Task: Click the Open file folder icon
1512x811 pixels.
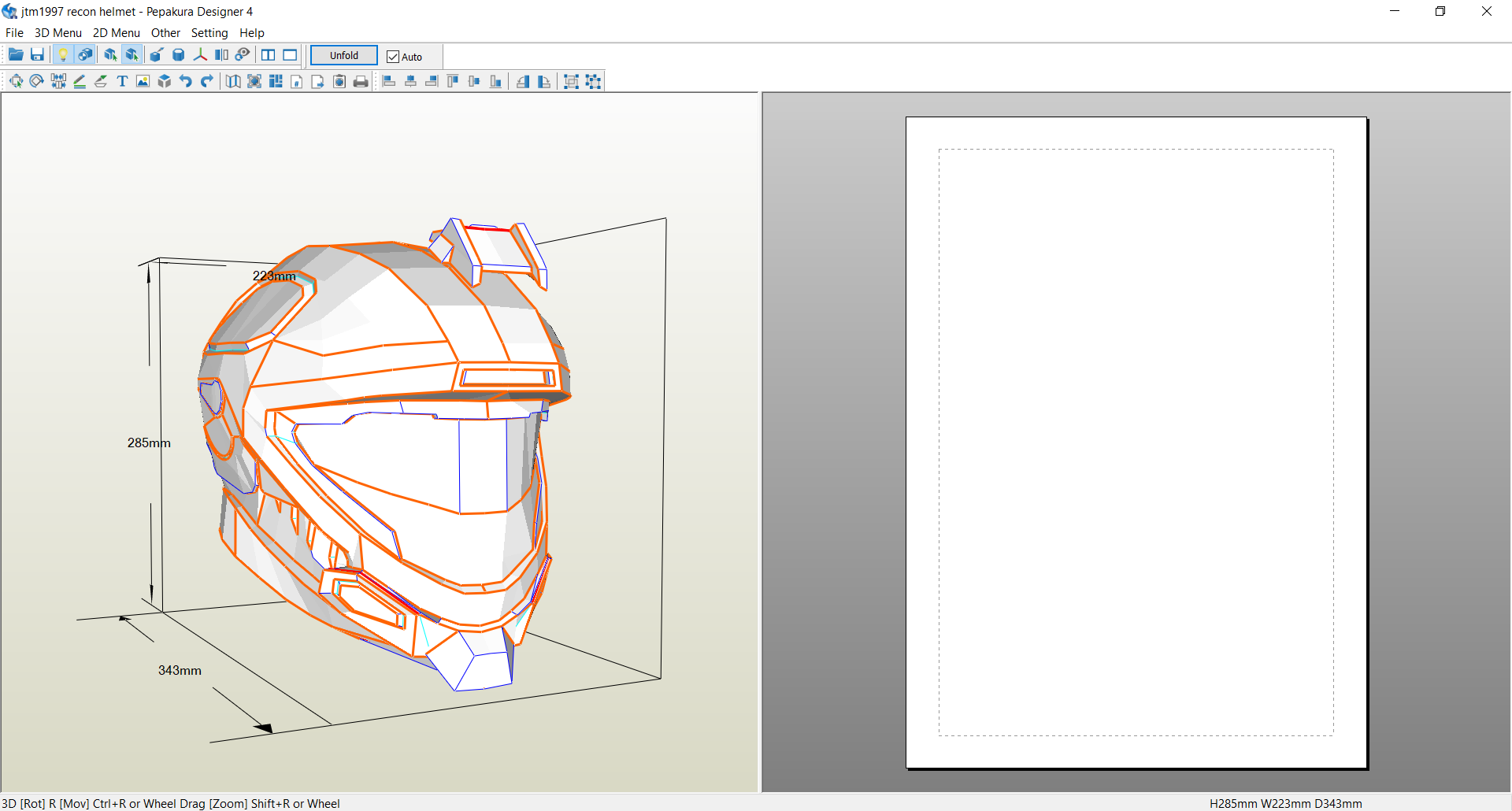Action: [x=16, y=55]
